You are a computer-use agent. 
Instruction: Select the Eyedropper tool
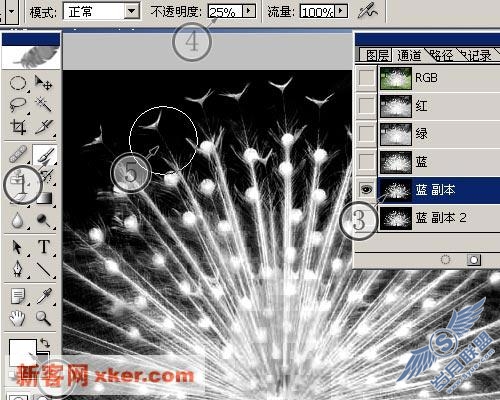(44, 296)
